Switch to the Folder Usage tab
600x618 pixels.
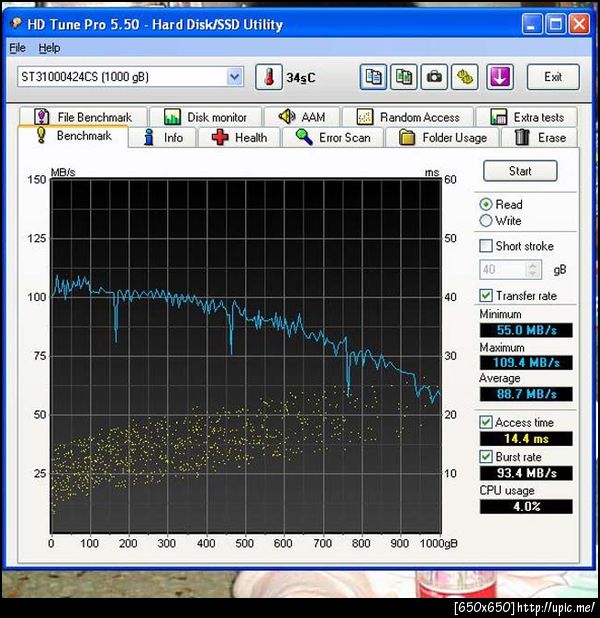click(442, 138)
